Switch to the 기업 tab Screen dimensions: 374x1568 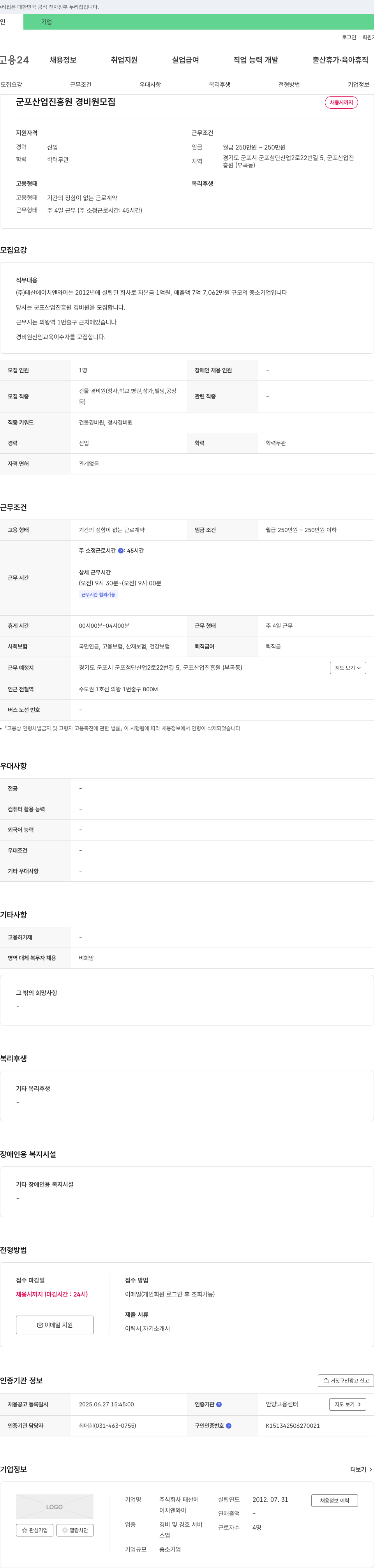(46, 22)
